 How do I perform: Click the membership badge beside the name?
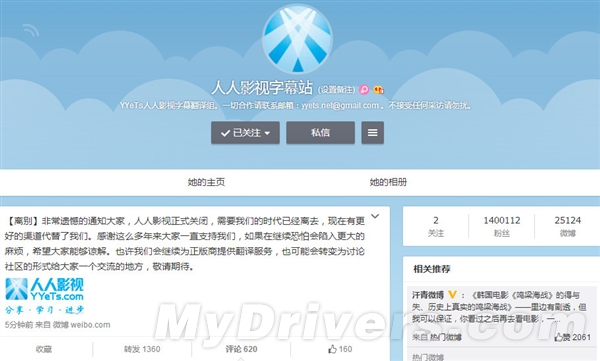click(378, 90)
